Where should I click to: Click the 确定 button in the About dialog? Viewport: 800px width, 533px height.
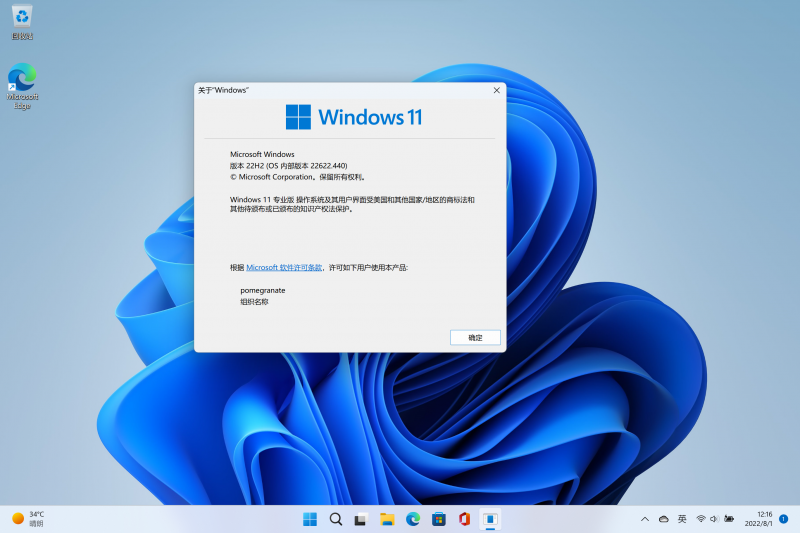(475, 337)
